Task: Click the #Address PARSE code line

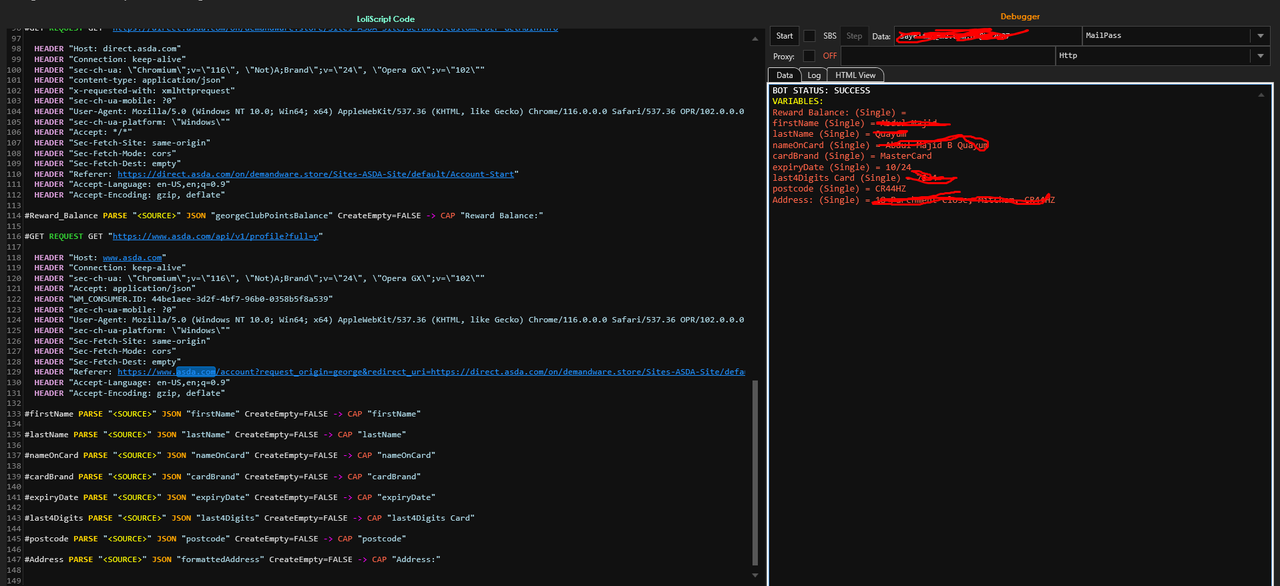Action: (232, 559)
